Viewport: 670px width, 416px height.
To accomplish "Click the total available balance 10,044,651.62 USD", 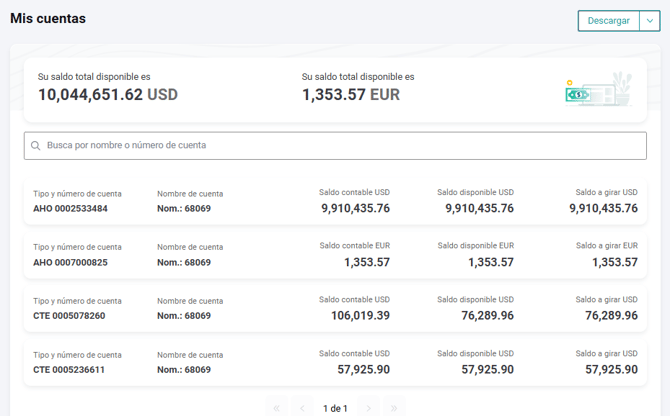I will (108, 95).
